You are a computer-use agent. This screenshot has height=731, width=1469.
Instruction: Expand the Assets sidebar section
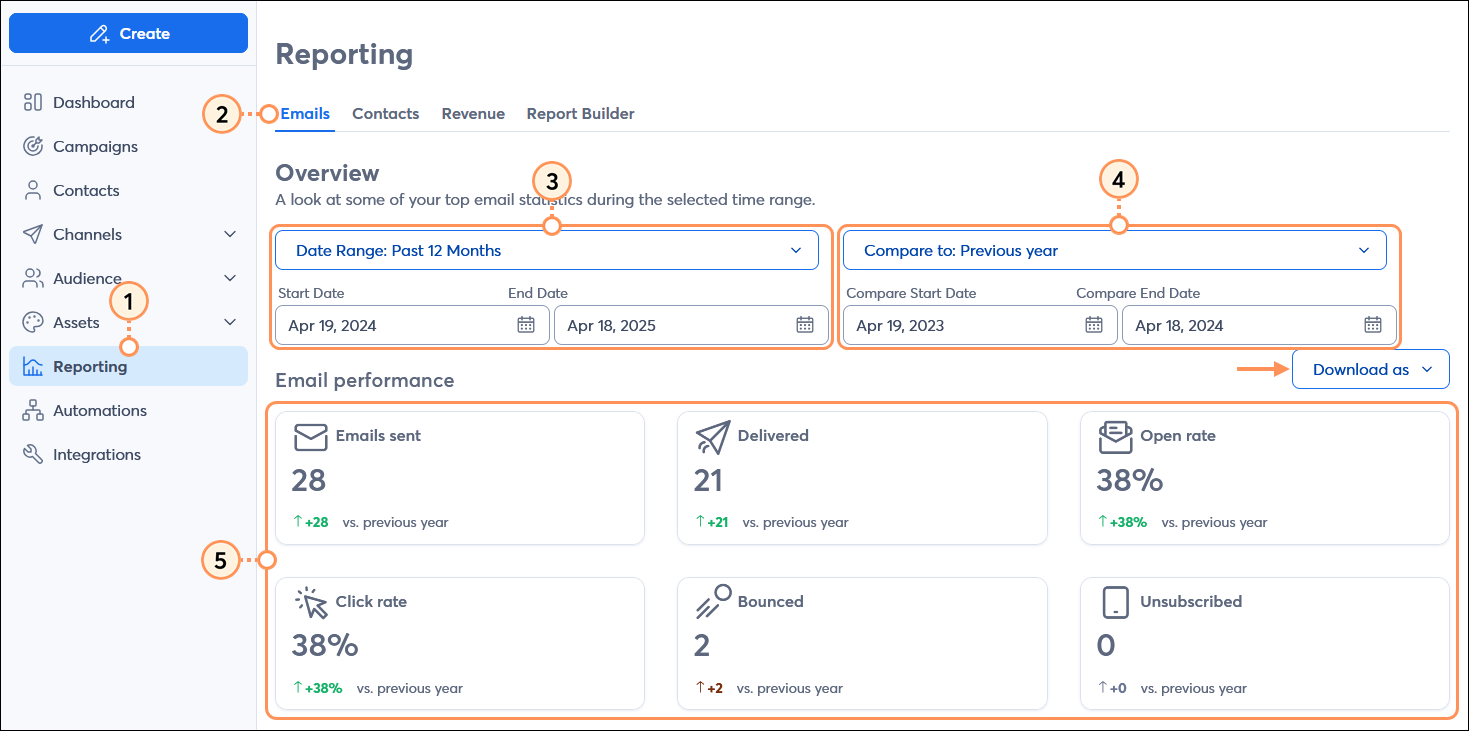point(231,322)
